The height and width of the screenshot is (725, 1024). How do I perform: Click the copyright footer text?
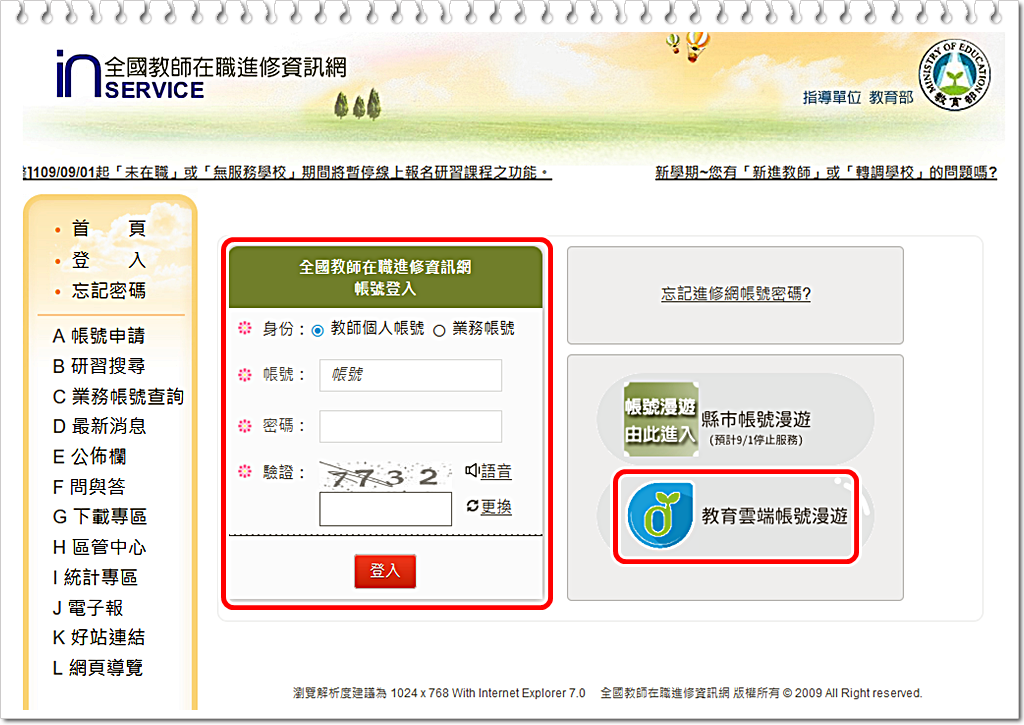[x=761, y=693]
